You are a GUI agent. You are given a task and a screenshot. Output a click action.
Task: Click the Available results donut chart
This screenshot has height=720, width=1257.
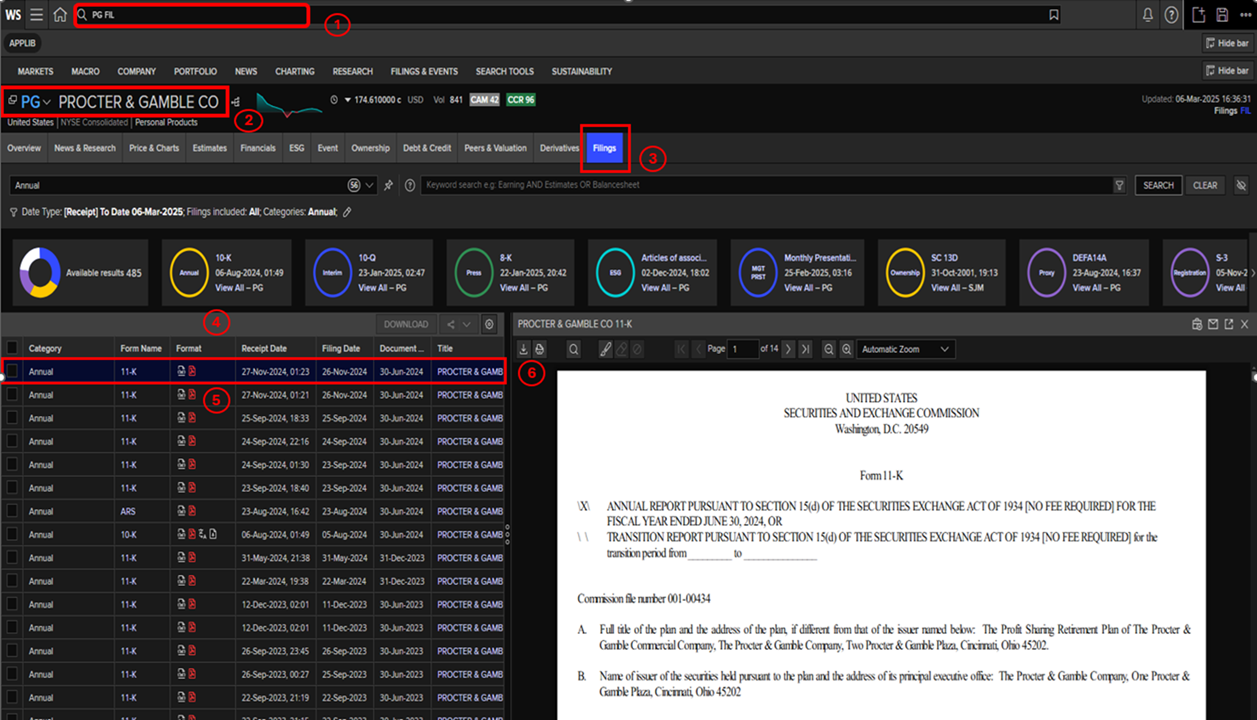tap(40, 272)
